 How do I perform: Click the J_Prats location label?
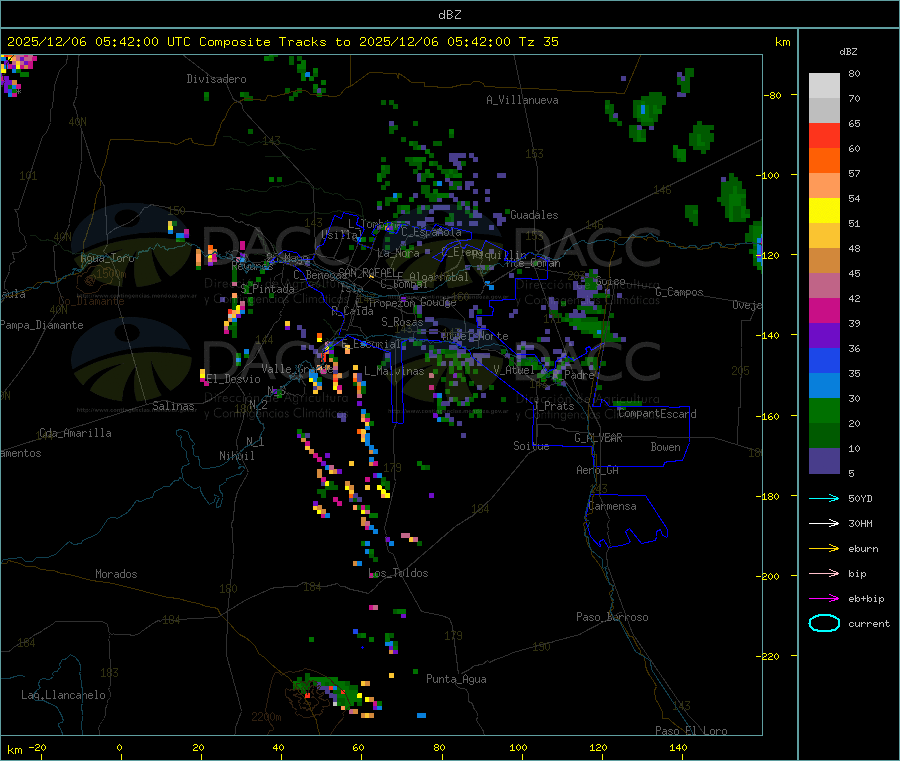point(553,406)
